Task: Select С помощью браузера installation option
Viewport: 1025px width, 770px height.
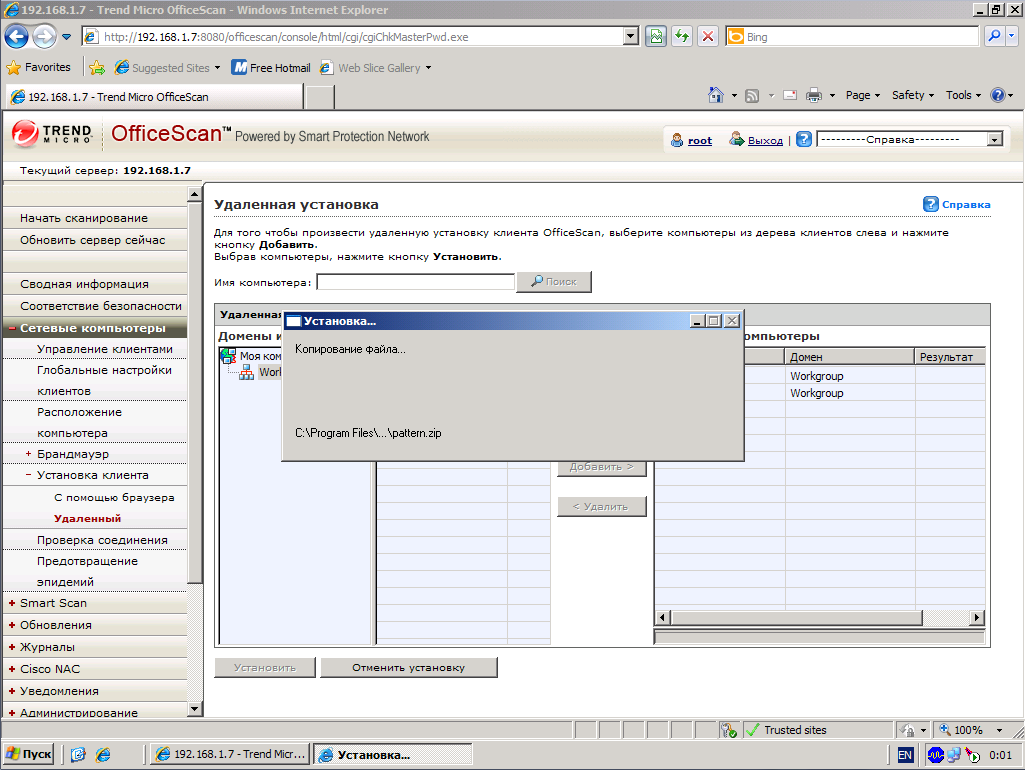Action: click(114, 497)
